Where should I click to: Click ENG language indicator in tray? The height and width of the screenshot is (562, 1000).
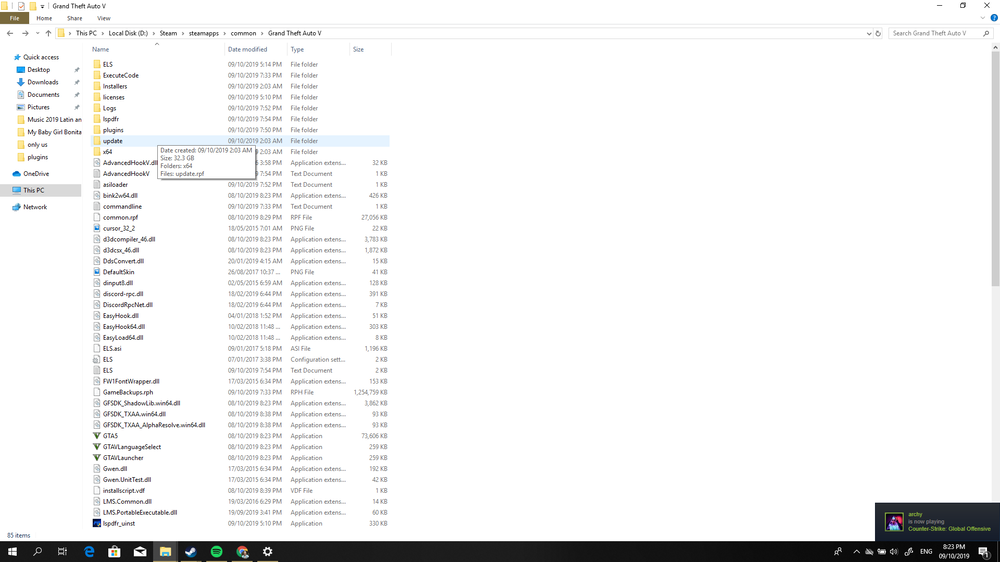tap(926, 552)
